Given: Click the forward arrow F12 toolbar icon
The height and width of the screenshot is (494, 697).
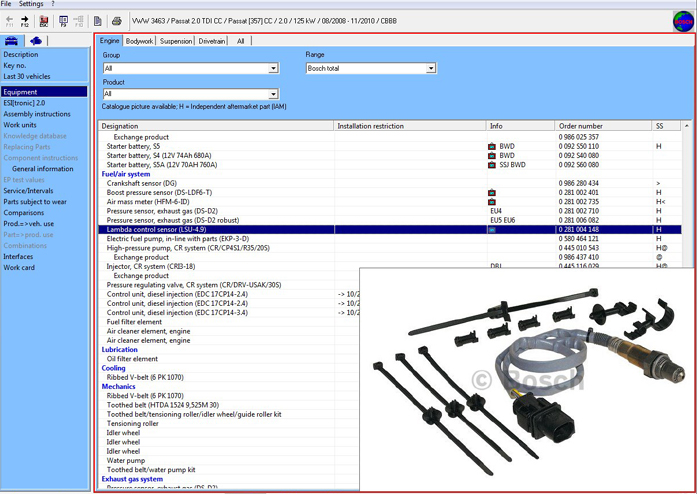Looking at the screenshot, I should 24,21.
